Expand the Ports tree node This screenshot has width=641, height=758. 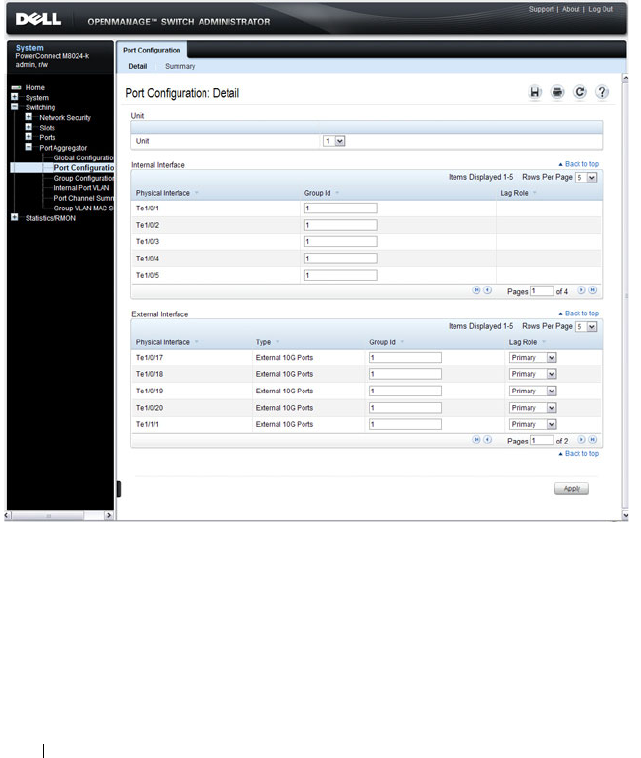[29, 136]
